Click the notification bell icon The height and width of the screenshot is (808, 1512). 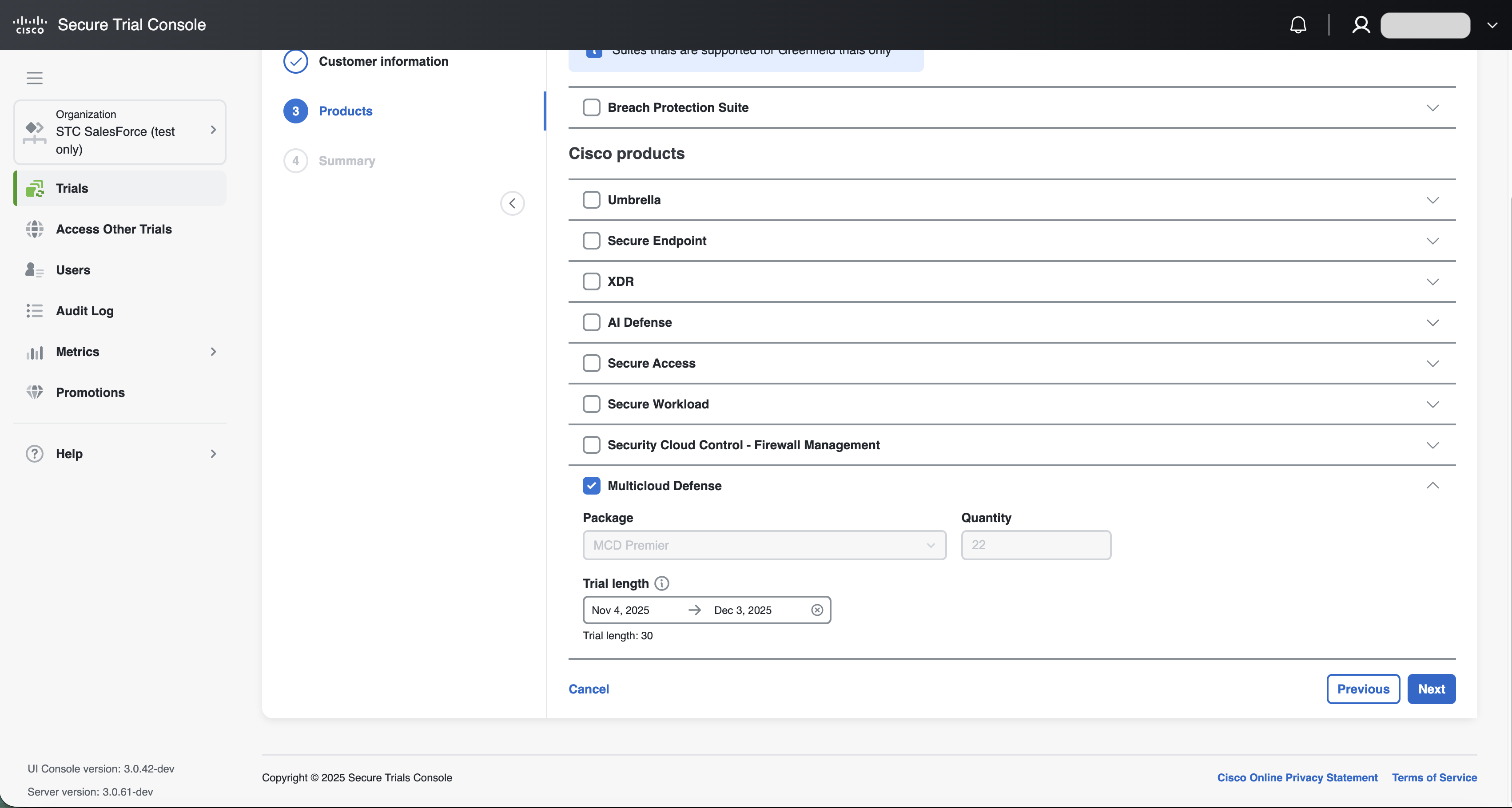(x=1298, y=25)
